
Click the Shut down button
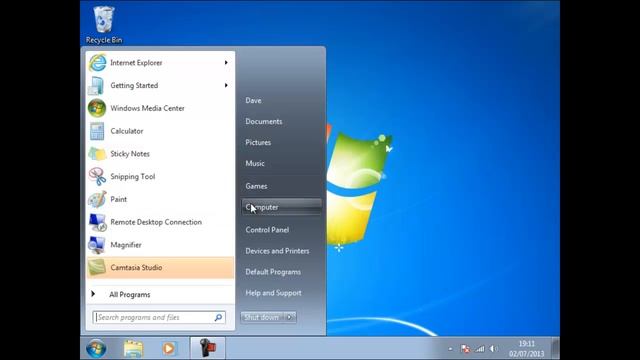(262, 317)
